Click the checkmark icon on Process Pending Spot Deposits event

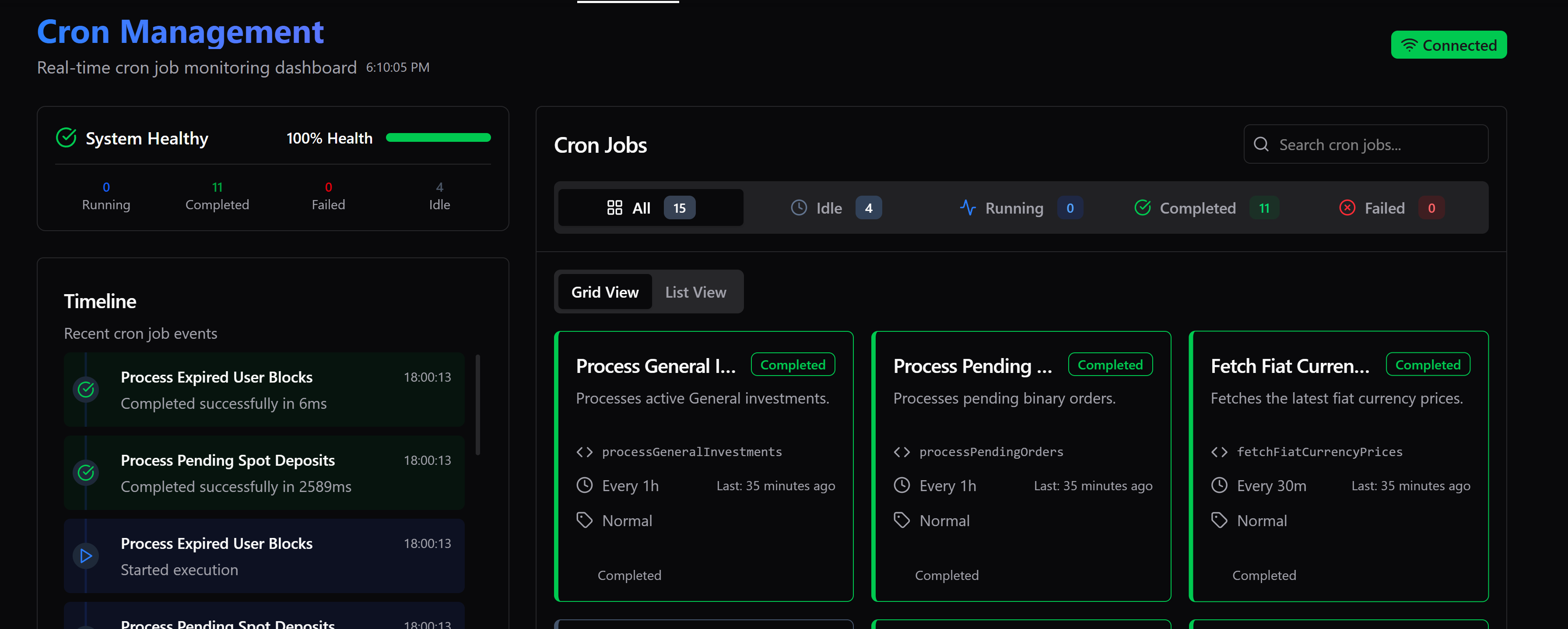86,472
